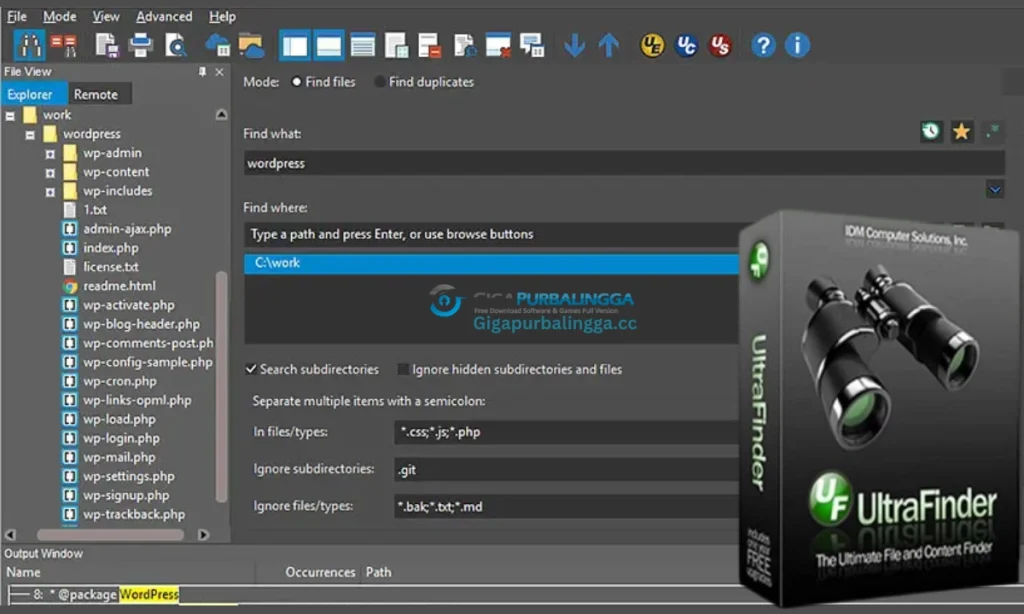
Task: Select readme.html in file tree
Action: click(x=119, y=285)
